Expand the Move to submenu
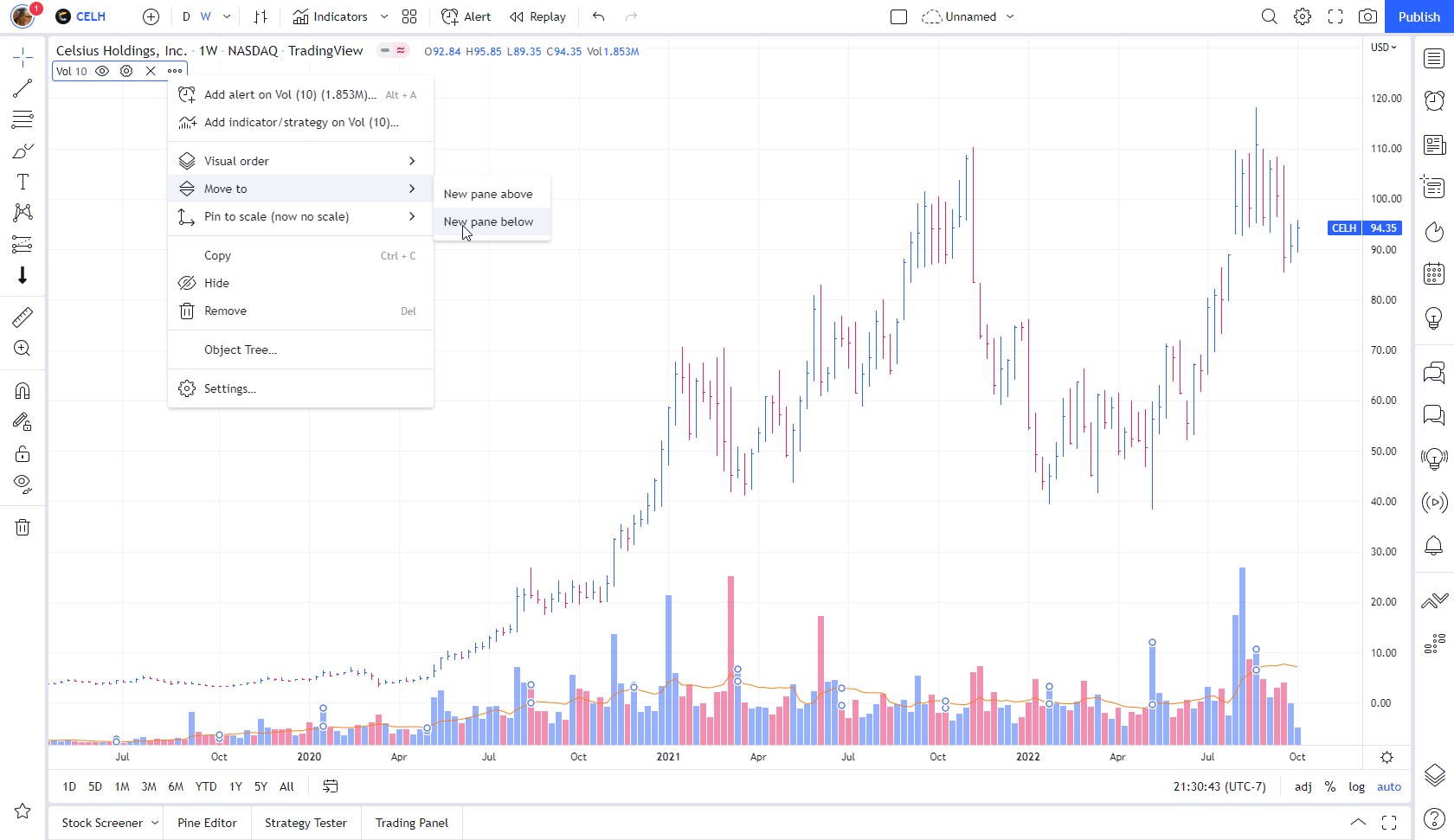1454x840 pixels. click(300, 189)
